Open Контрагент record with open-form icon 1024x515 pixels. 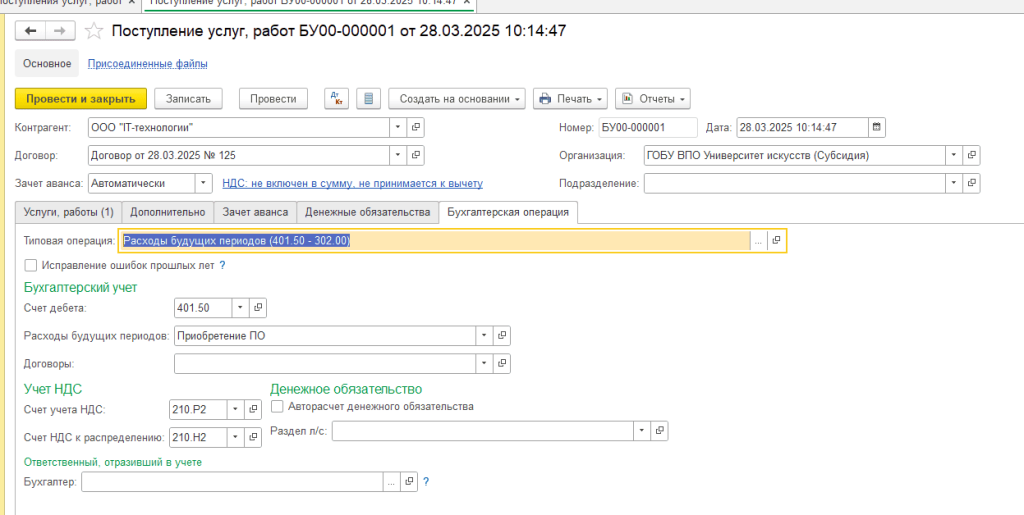click(416, 127)
